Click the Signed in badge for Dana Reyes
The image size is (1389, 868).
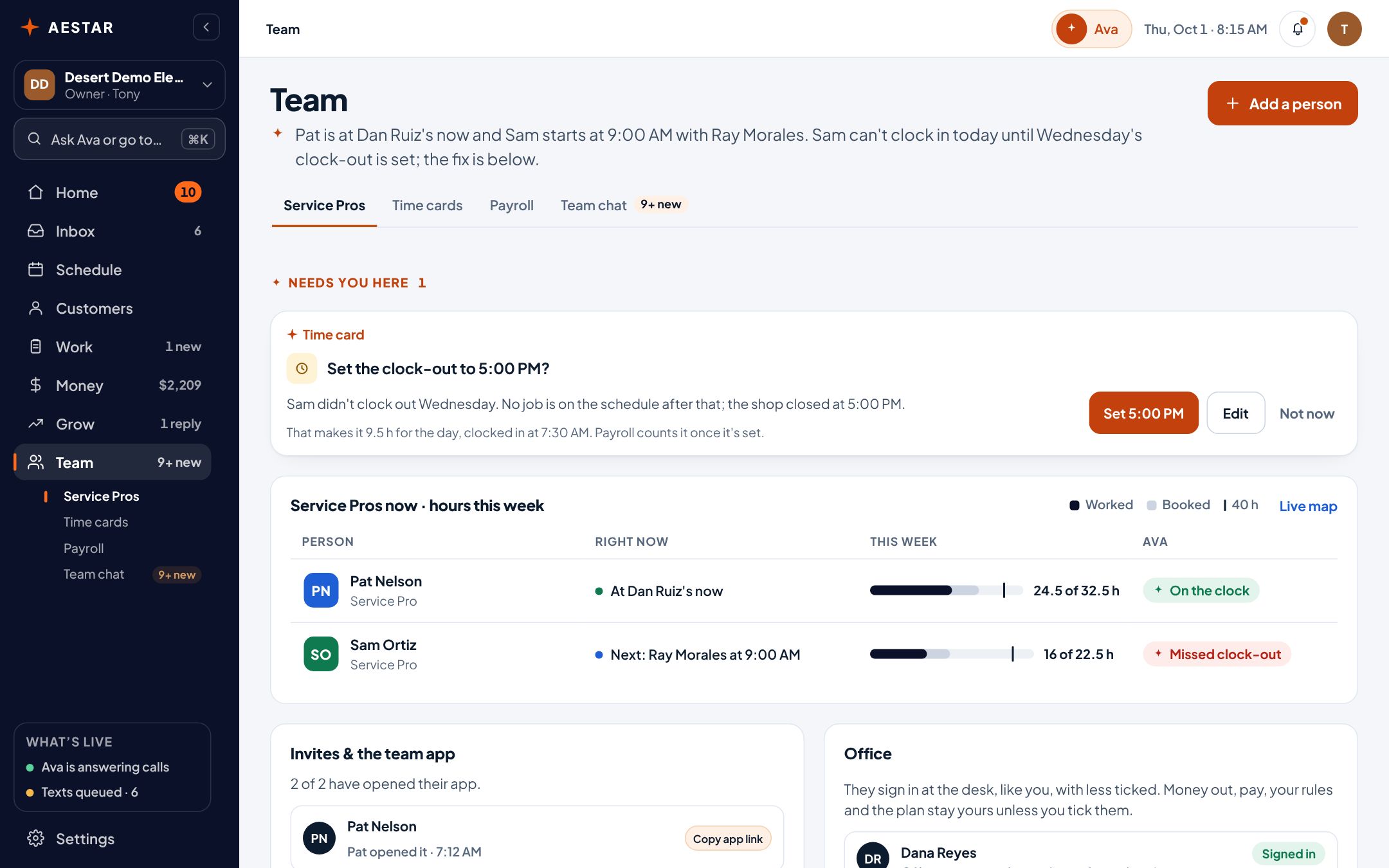point(1288,854)
